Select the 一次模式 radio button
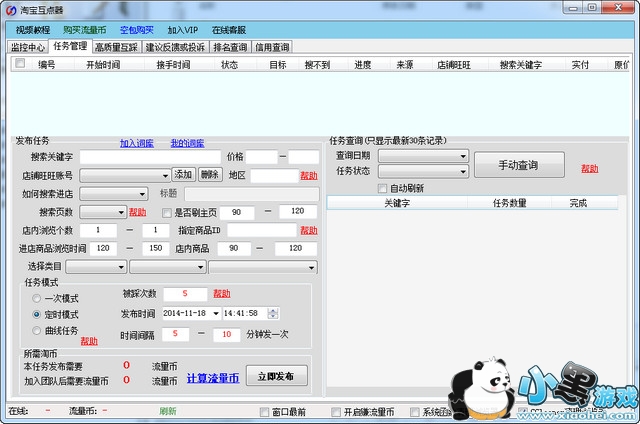Image resolution: width=640 pixels, height=424 pixels. [37, 298]
